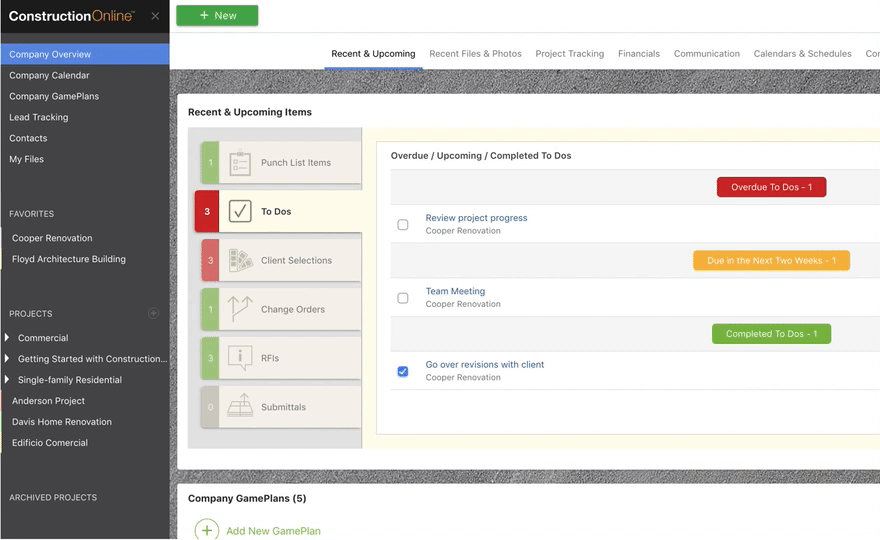Click the Recent & Upcoming Items heading
The height and width of the screenshot is (540, 880).
pos(250,112)
